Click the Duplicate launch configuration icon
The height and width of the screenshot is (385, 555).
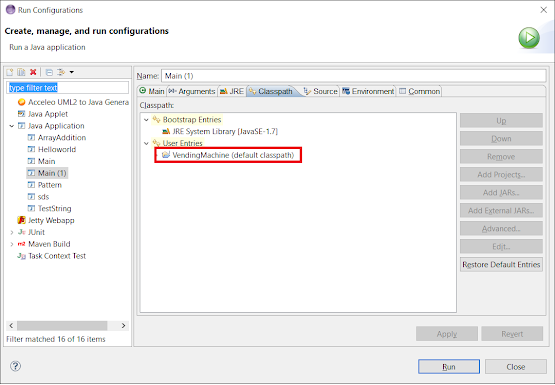pyautogui.click(x=21, y=72)
